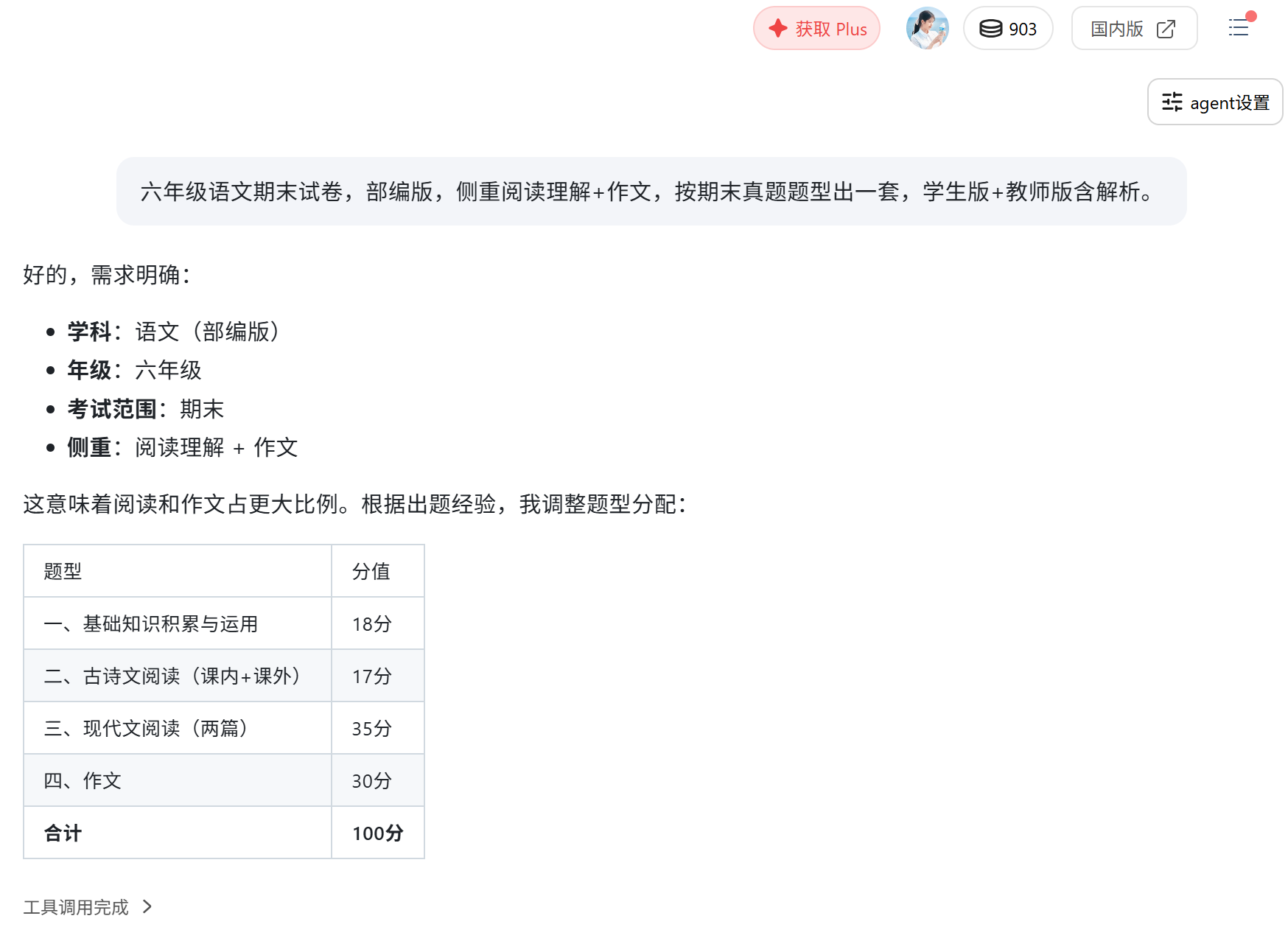Viewport: 1288px width, 927px height.
Task: Open the 国内版 external link button
Action: click(x=1134, y=29)
